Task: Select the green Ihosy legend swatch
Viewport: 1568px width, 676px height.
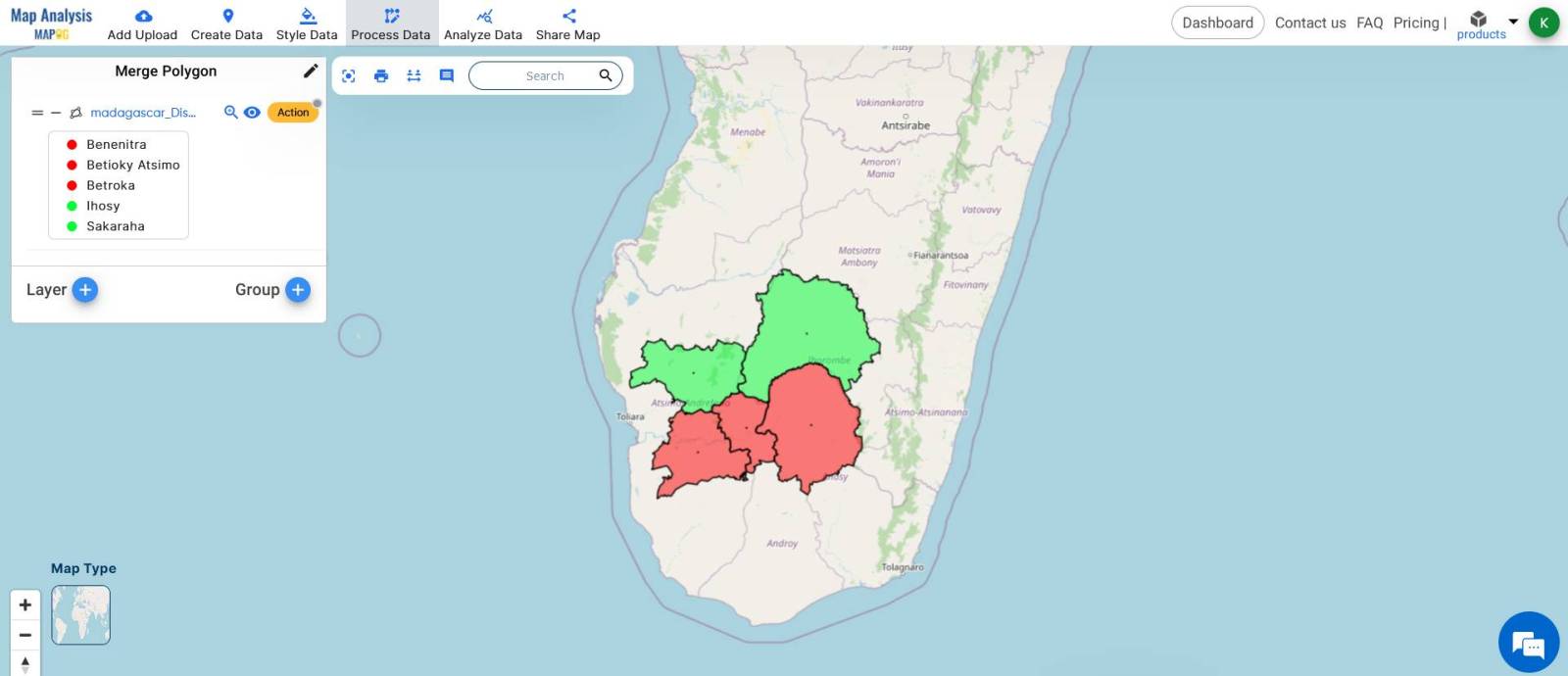Action: (72, 206)
